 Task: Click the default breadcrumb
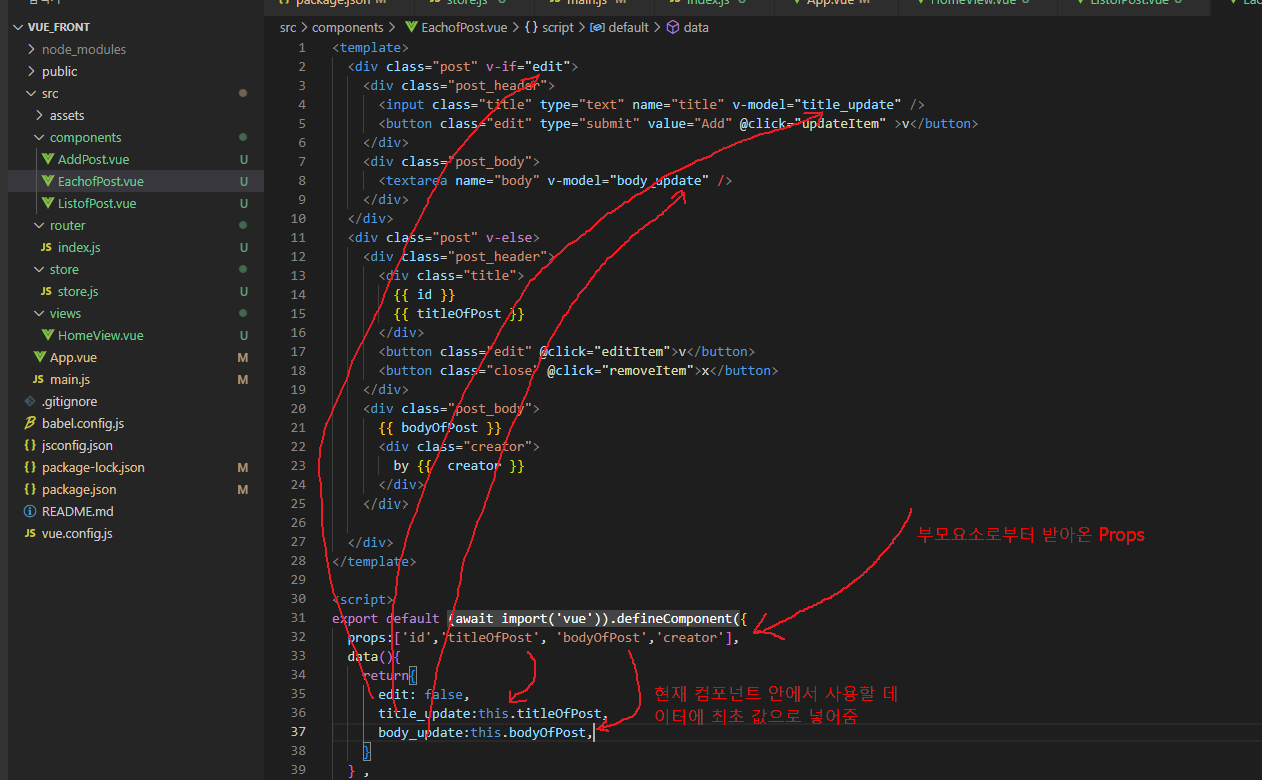tap(628, 27)
